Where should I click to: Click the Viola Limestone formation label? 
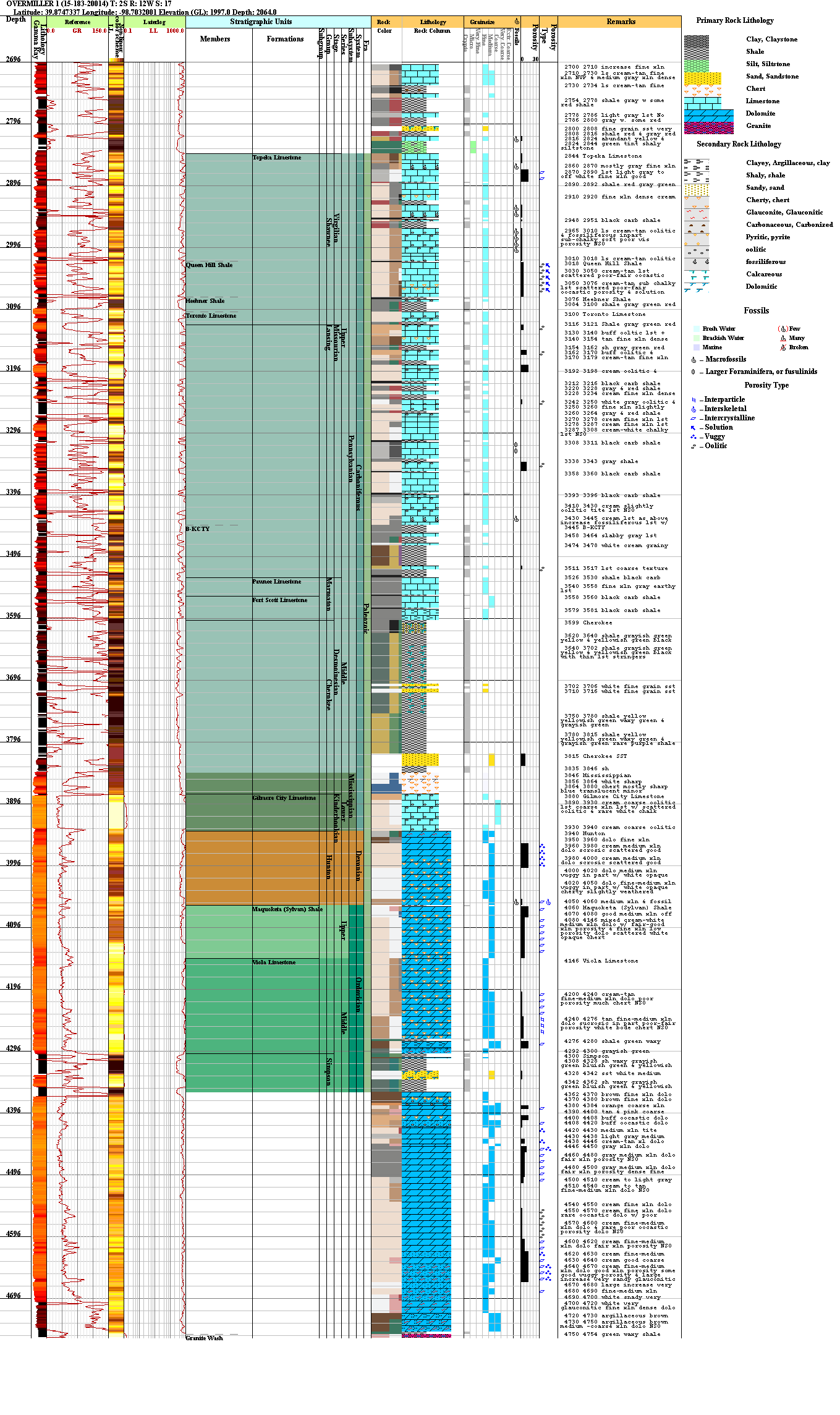tap(274, 962)
